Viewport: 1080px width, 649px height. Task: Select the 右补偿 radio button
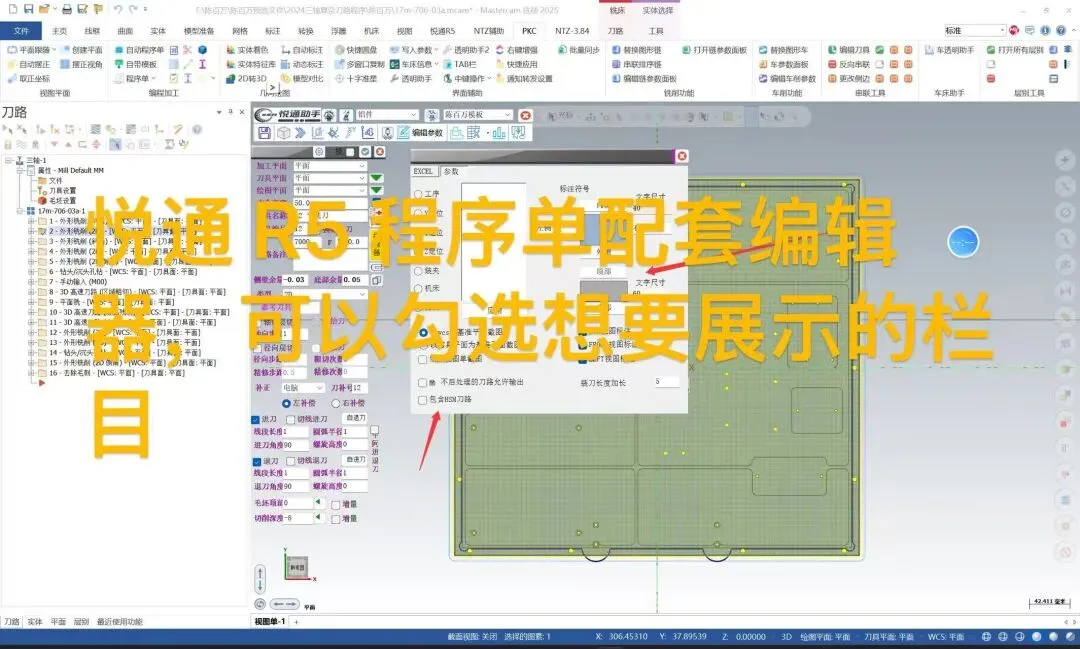(335, 403)
